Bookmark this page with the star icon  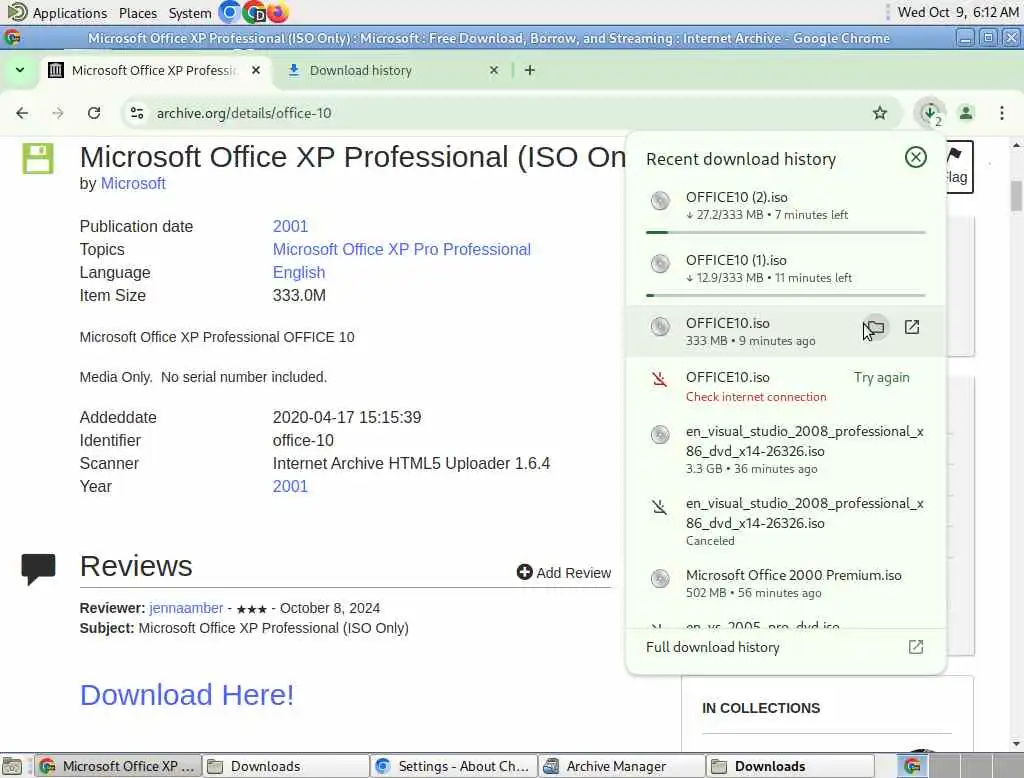click(880, 113)
